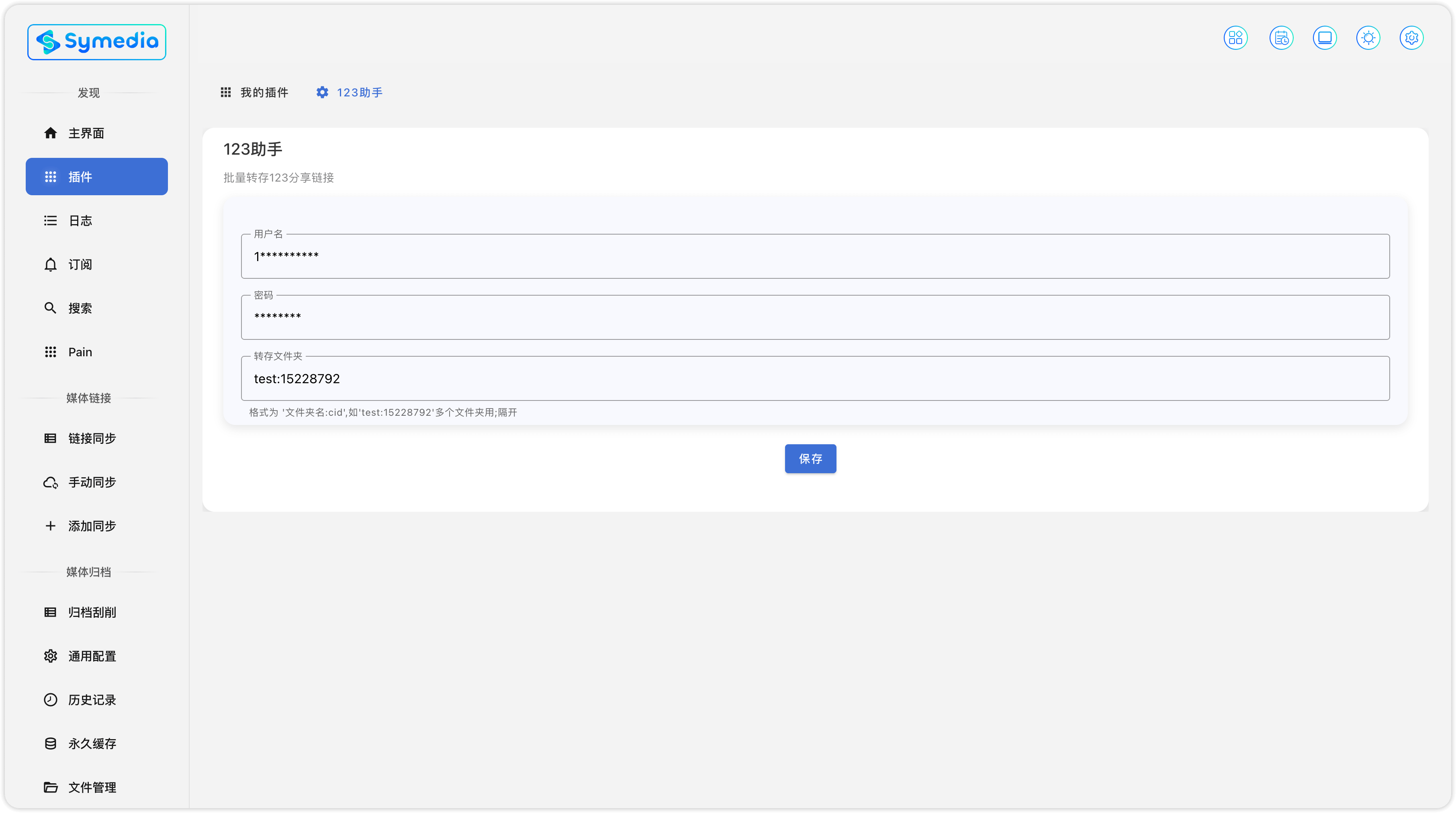Open the scheduled tasks calendar icon
1456x813 pixels.
pyautogui.click(x=1281, y=38)
